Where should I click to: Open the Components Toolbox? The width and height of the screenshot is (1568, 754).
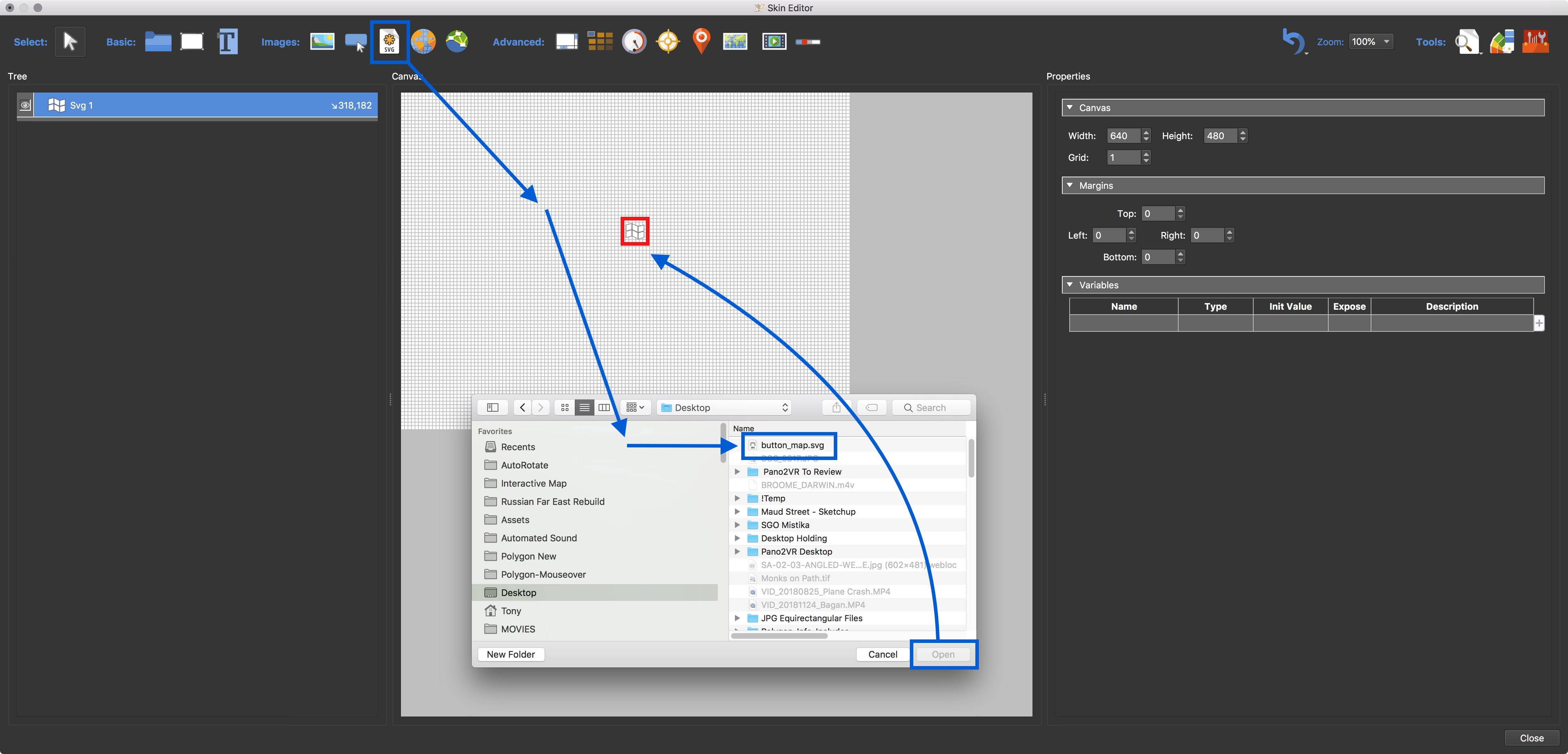(1536, 42)
